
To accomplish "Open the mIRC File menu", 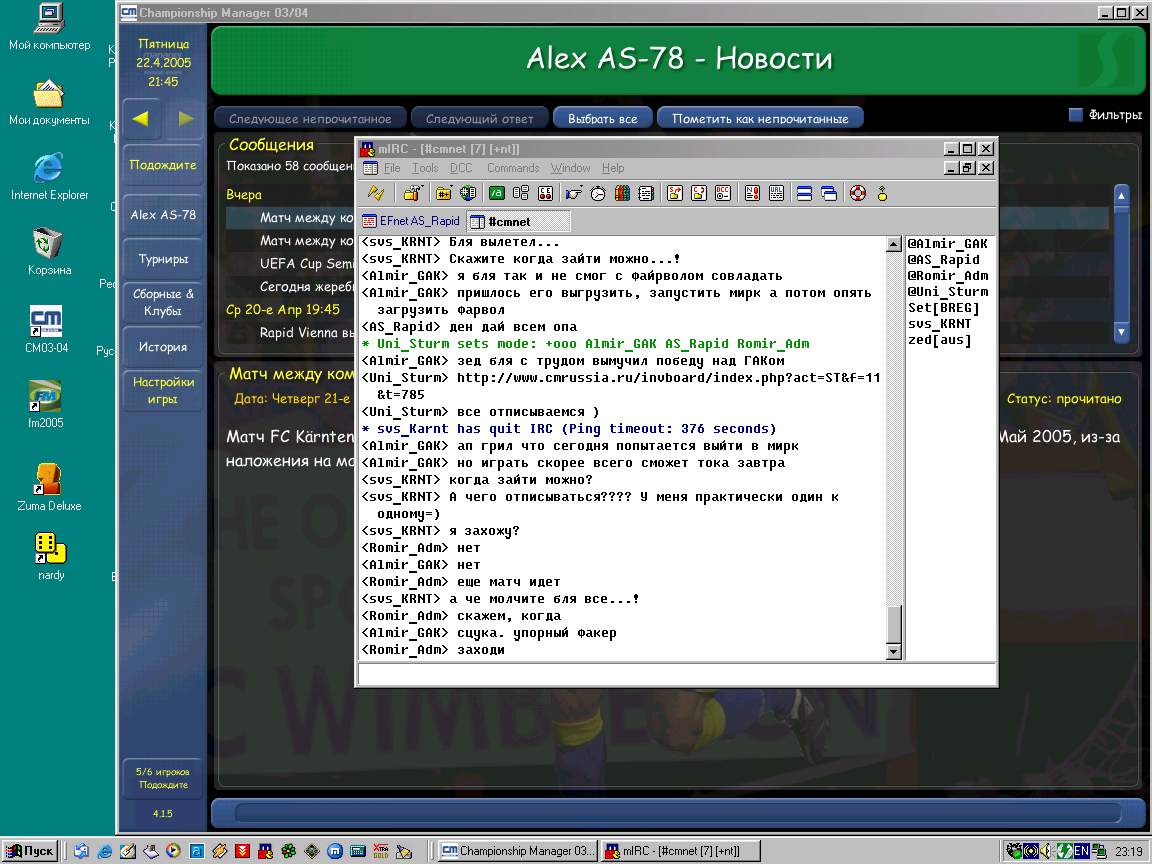I will tap(392, 168).
